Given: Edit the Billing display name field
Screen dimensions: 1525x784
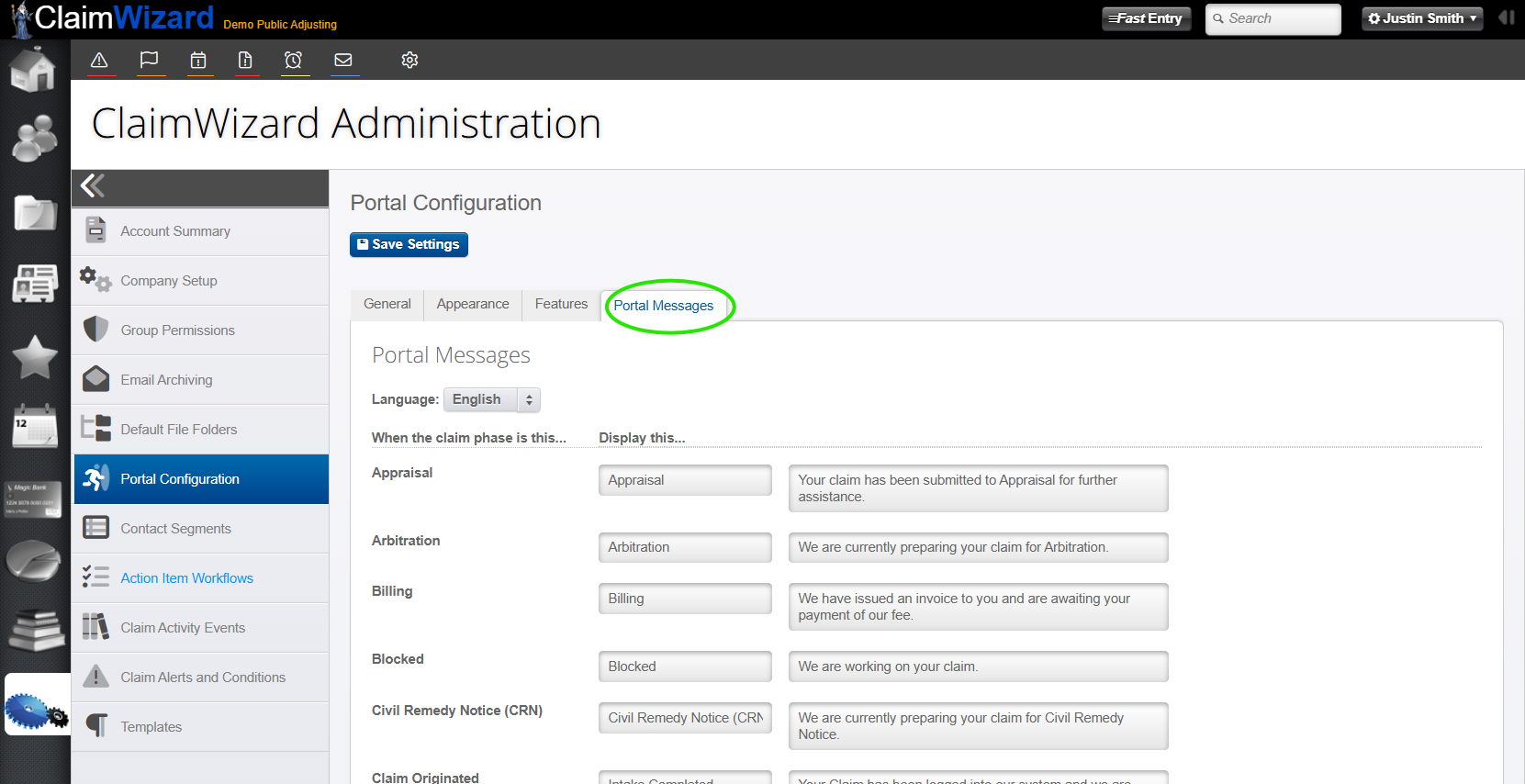Looking at the screenshot, I should (685, 599).
